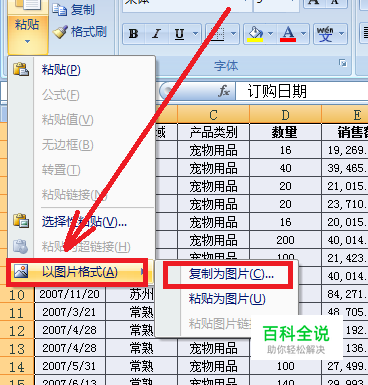Click the picture icon beside 以图片格式

[x=21, y=272]
